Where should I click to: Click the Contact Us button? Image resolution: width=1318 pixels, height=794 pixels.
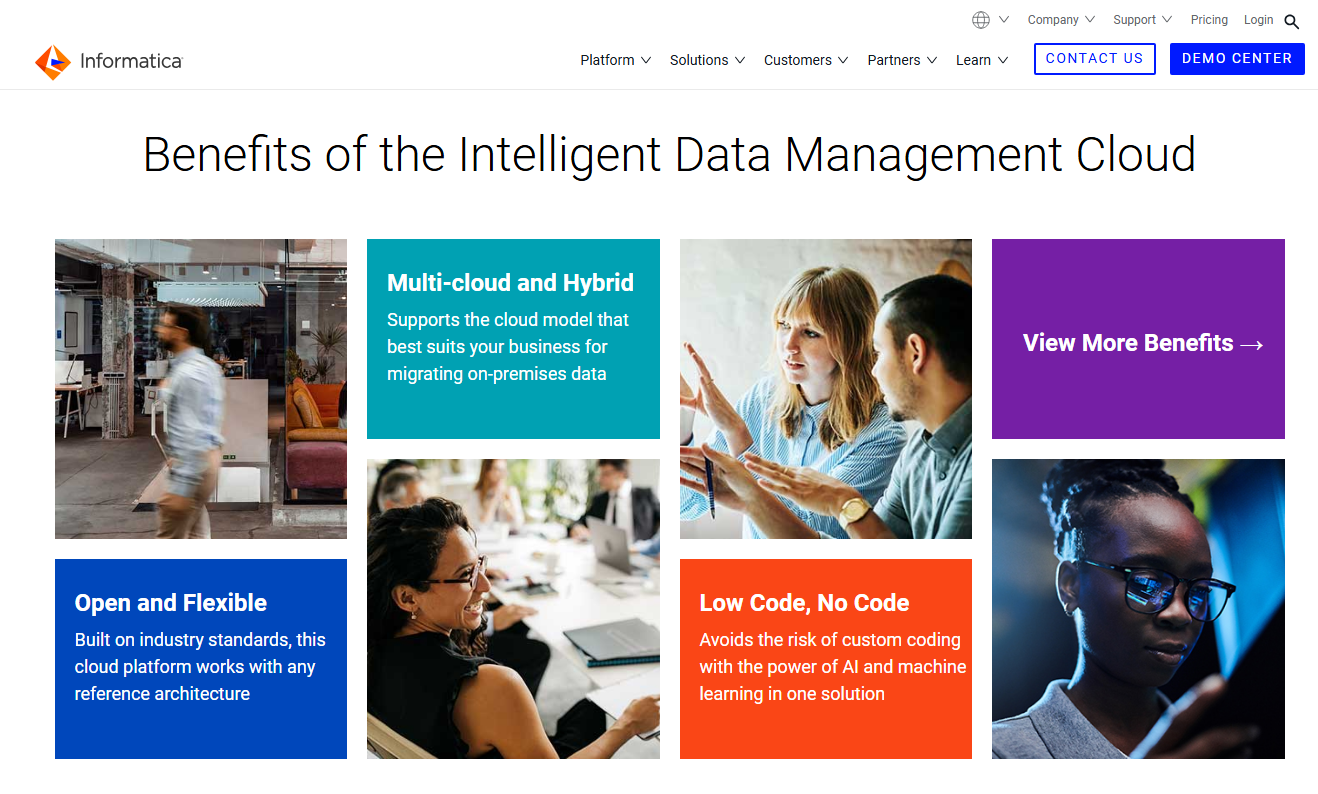click(1094, 59)
